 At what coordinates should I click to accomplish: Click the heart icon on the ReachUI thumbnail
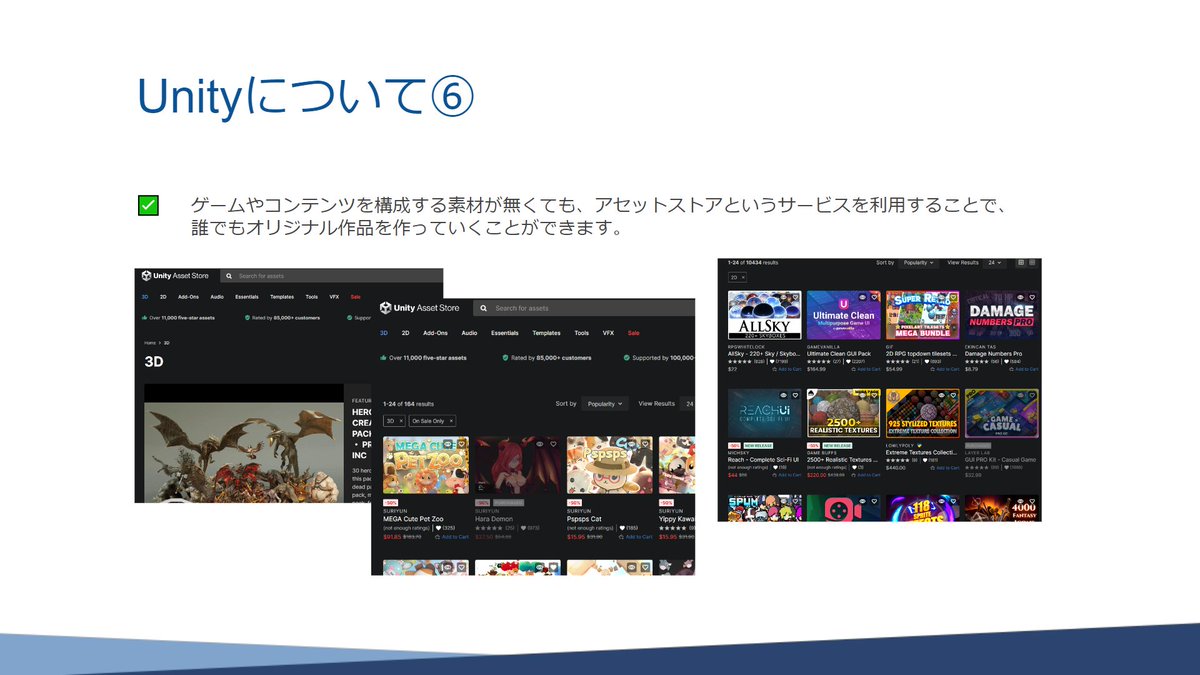coord(795,395)
